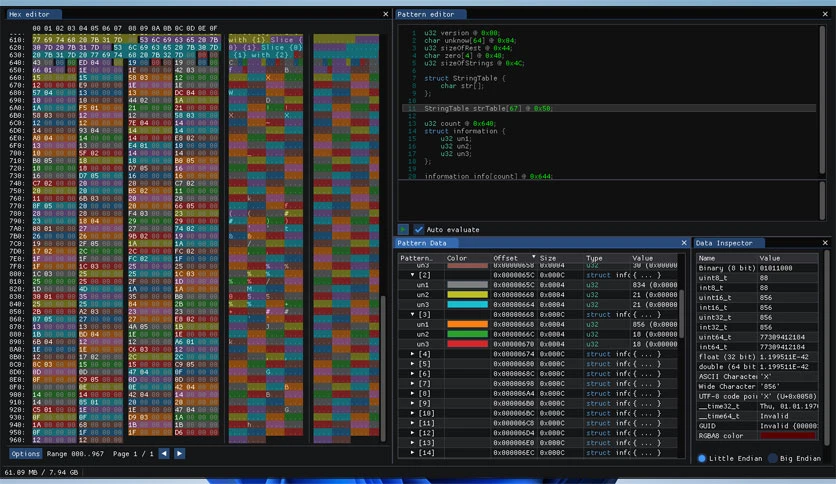
Task: Expand the [10] struct entry
Action: coord(412,413)
